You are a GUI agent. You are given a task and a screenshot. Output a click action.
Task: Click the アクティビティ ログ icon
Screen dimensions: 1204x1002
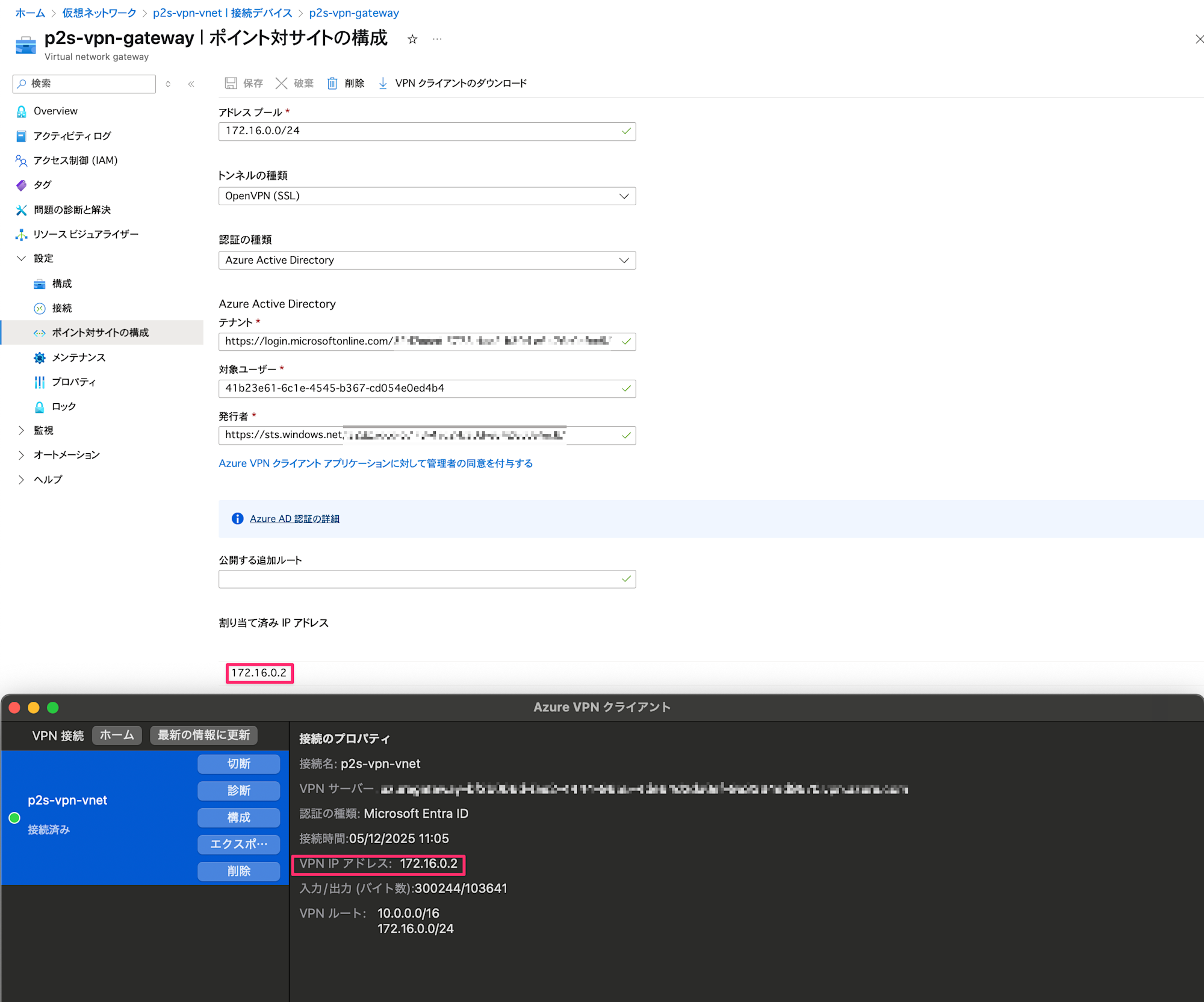pyautogui.click(x=21, y=136)
